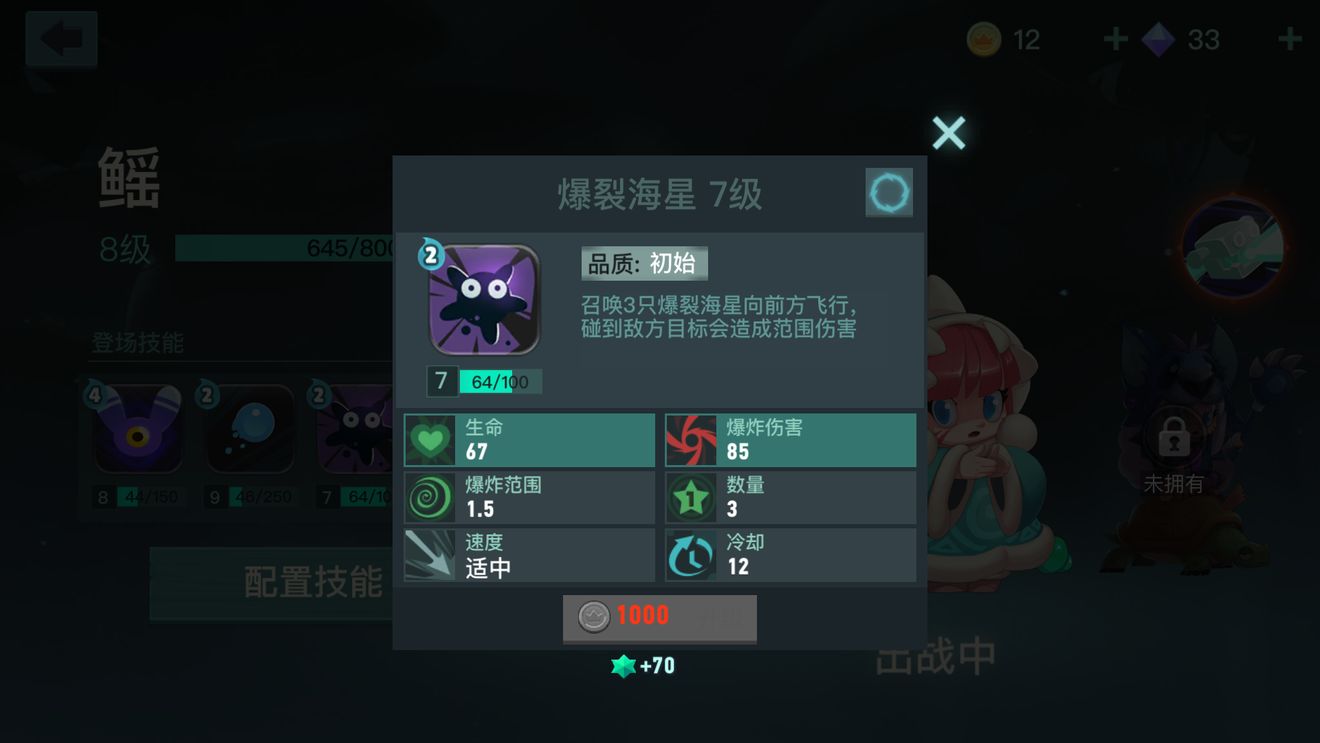Tap the 1000 coin upgrade button
The image size is (1320, 743).
660,618
